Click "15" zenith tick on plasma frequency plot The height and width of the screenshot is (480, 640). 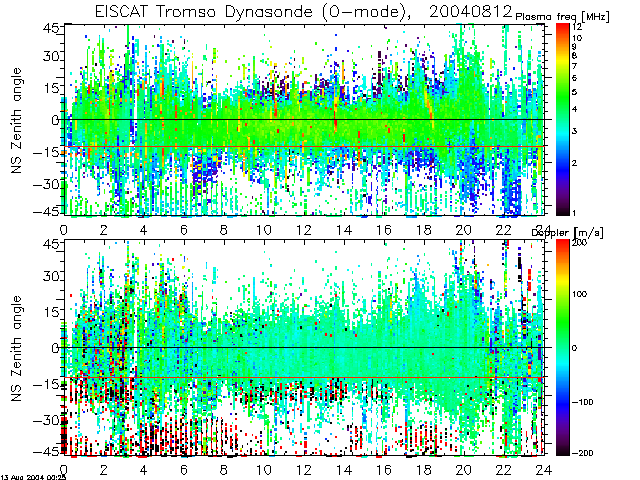(51, 88)
